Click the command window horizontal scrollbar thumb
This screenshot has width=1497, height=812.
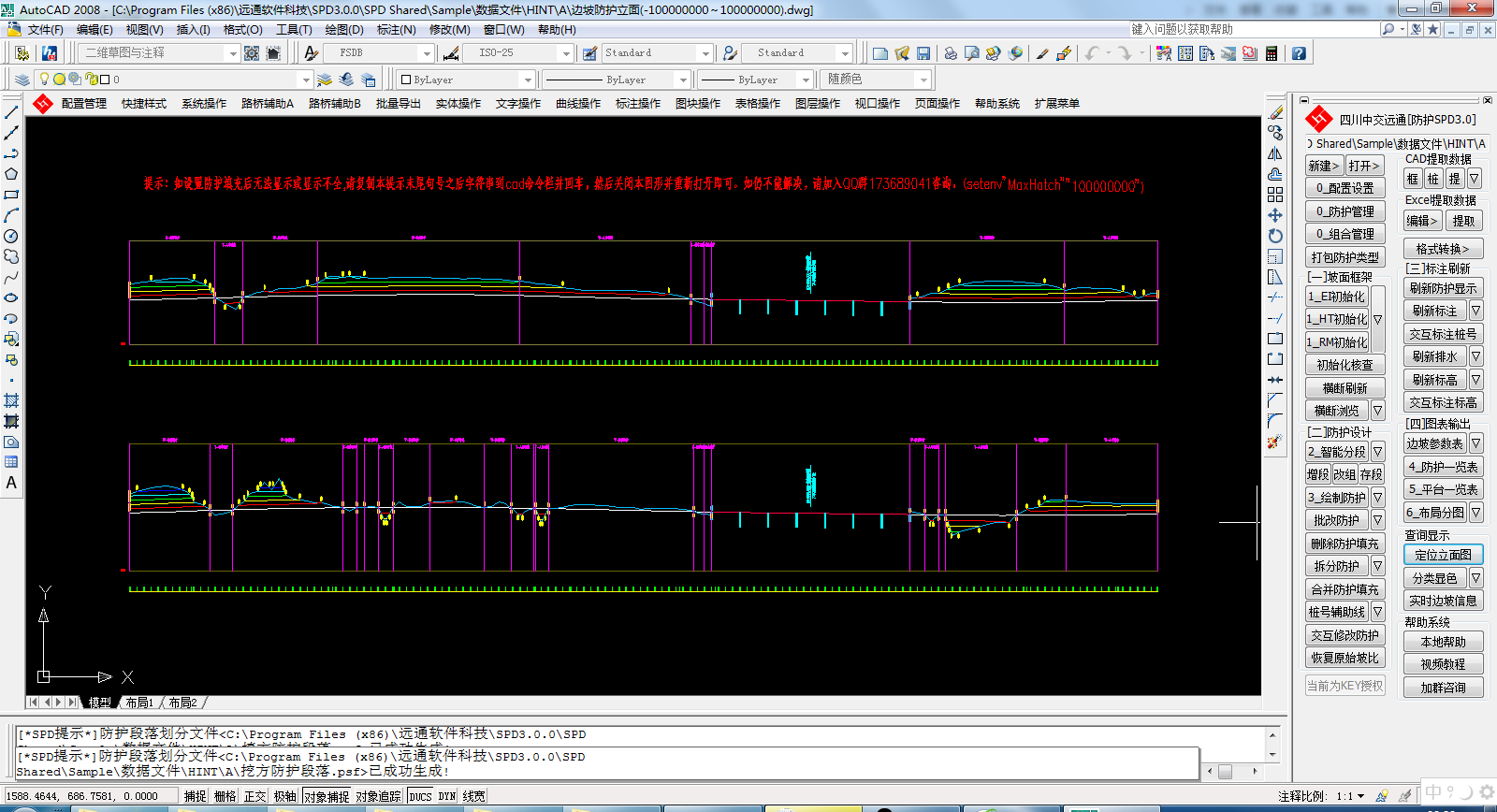click(1225, 772)
